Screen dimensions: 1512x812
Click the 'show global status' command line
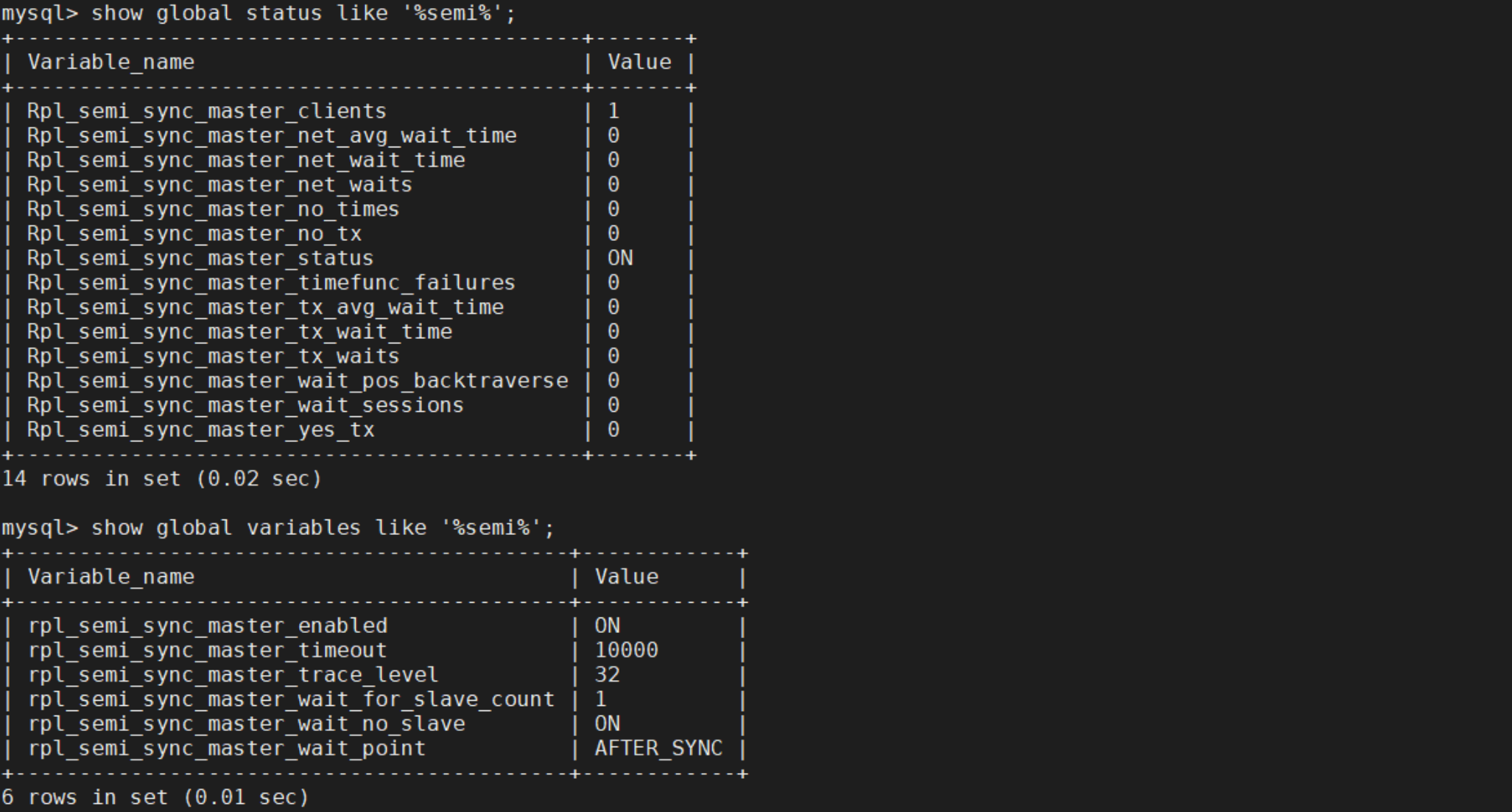point(259,13)
